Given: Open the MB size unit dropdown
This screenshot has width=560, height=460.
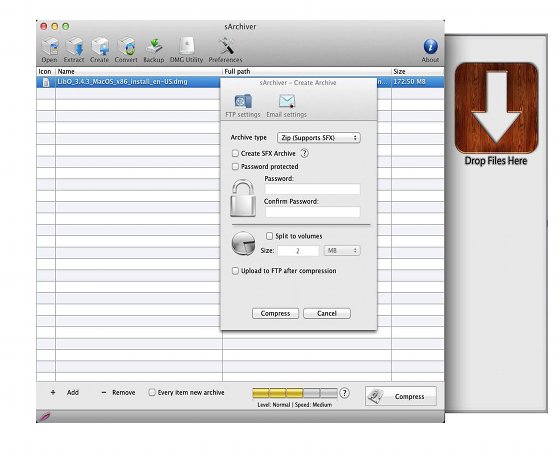Looking at the screenshot, I should (342, 250).
